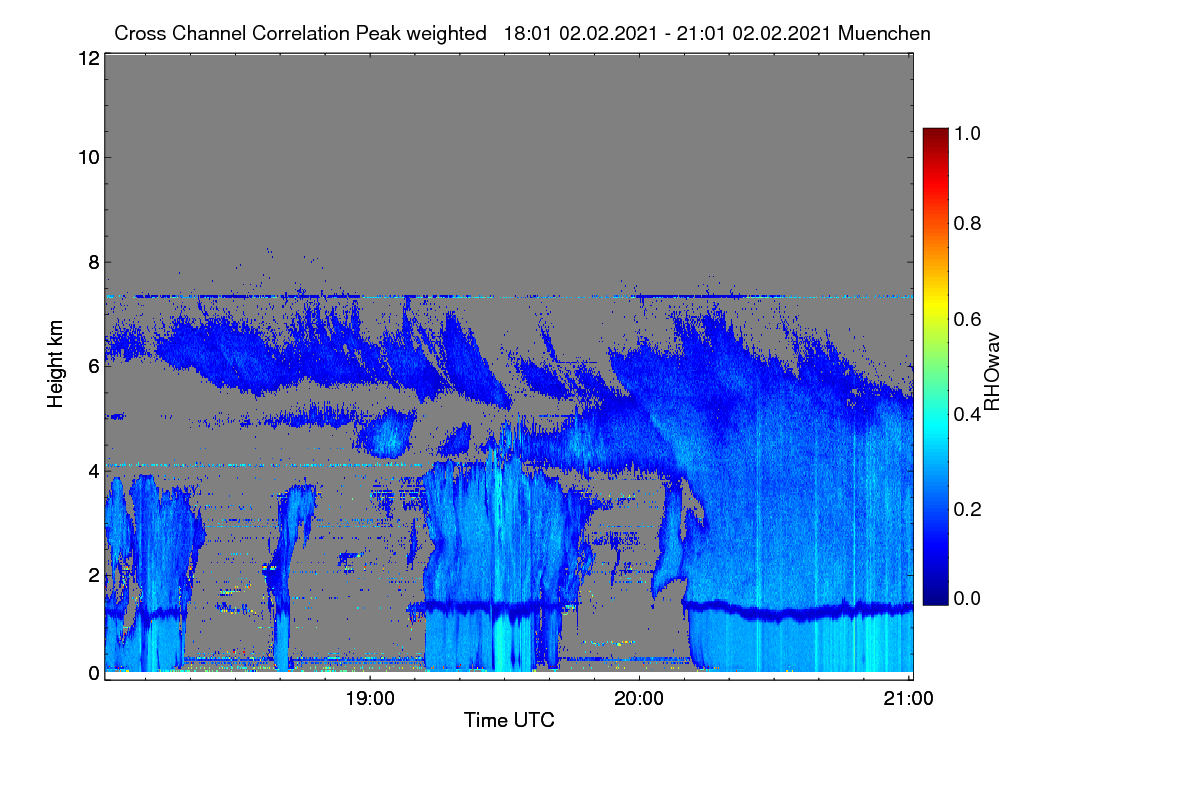Click the date range '18:01 02.02.2021 - 21:01 02.02.2021'
This screenshot has width=1200, height=800.
668,34
